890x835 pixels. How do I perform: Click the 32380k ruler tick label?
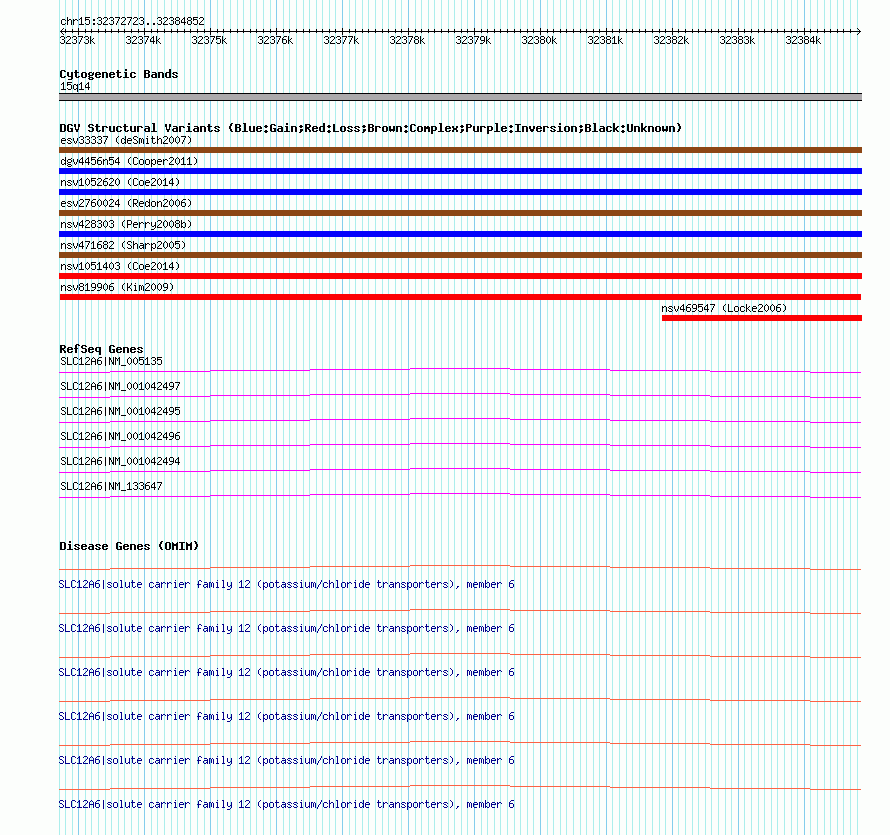pyautogui.click(x=539, y=40)
